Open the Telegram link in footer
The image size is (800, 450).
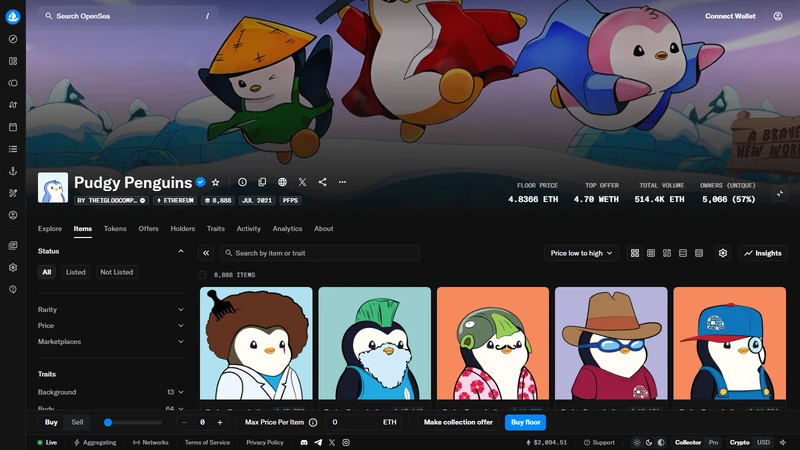tap(318, 442)
